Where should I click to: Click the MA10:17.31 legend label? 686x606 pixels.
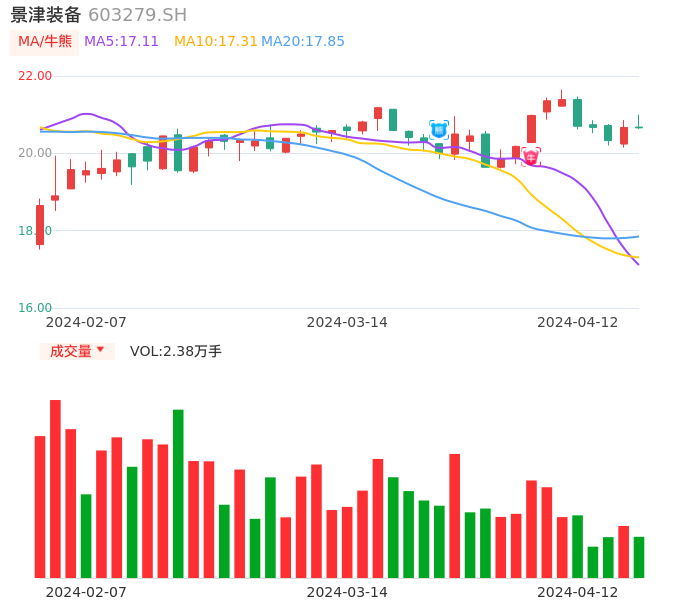click(216, 42)
